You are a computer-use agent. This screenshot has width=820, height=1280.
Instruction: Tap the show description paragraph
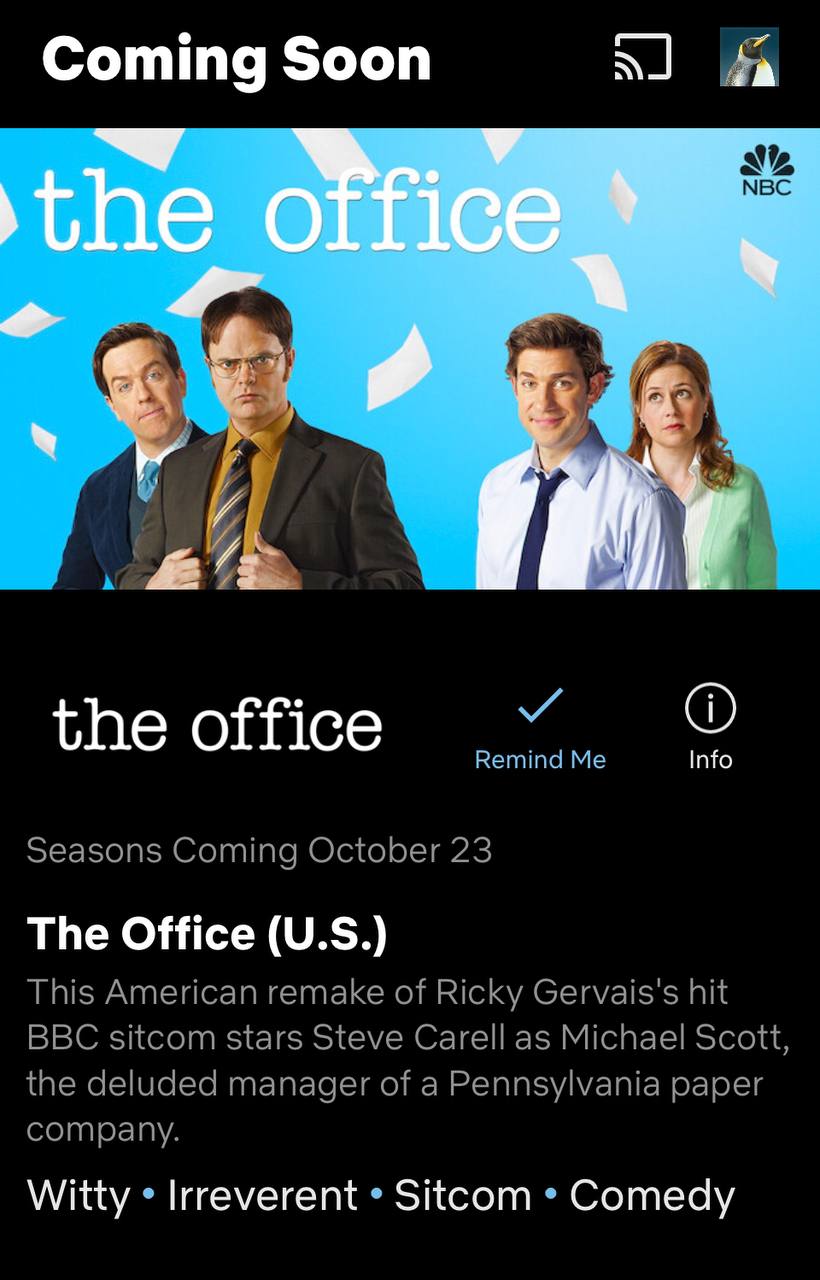click(408, 1061)
